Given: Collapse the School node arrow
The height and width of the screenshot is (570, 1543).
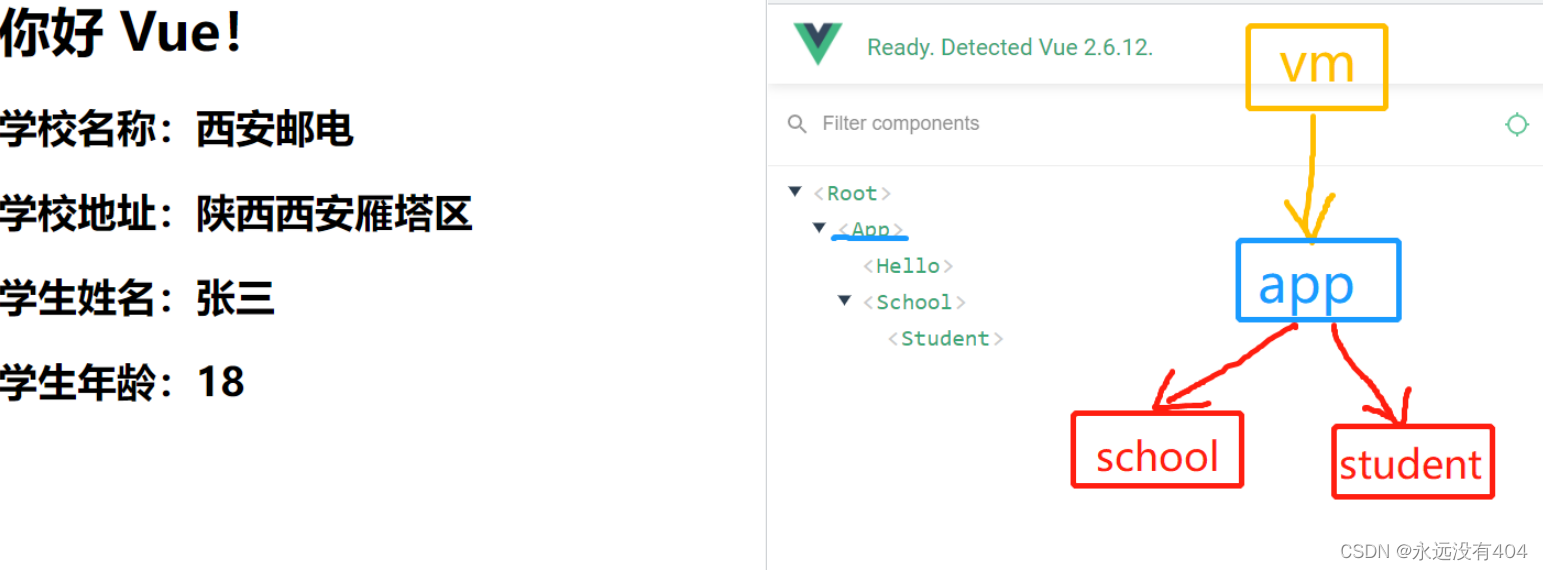Looking at the screenshot, I should point(844,300).
